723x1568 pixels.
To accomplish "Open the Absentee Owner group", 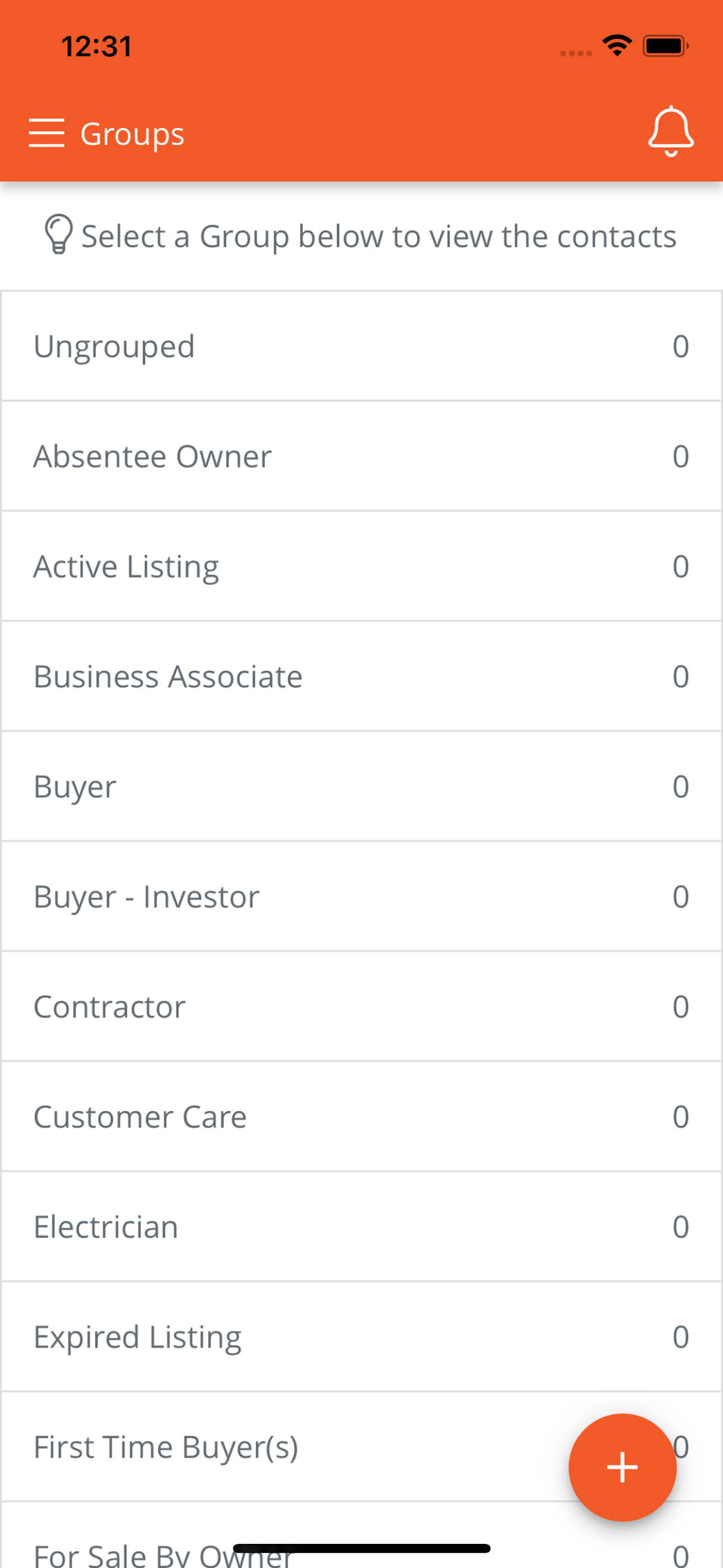I will (361, 456).
